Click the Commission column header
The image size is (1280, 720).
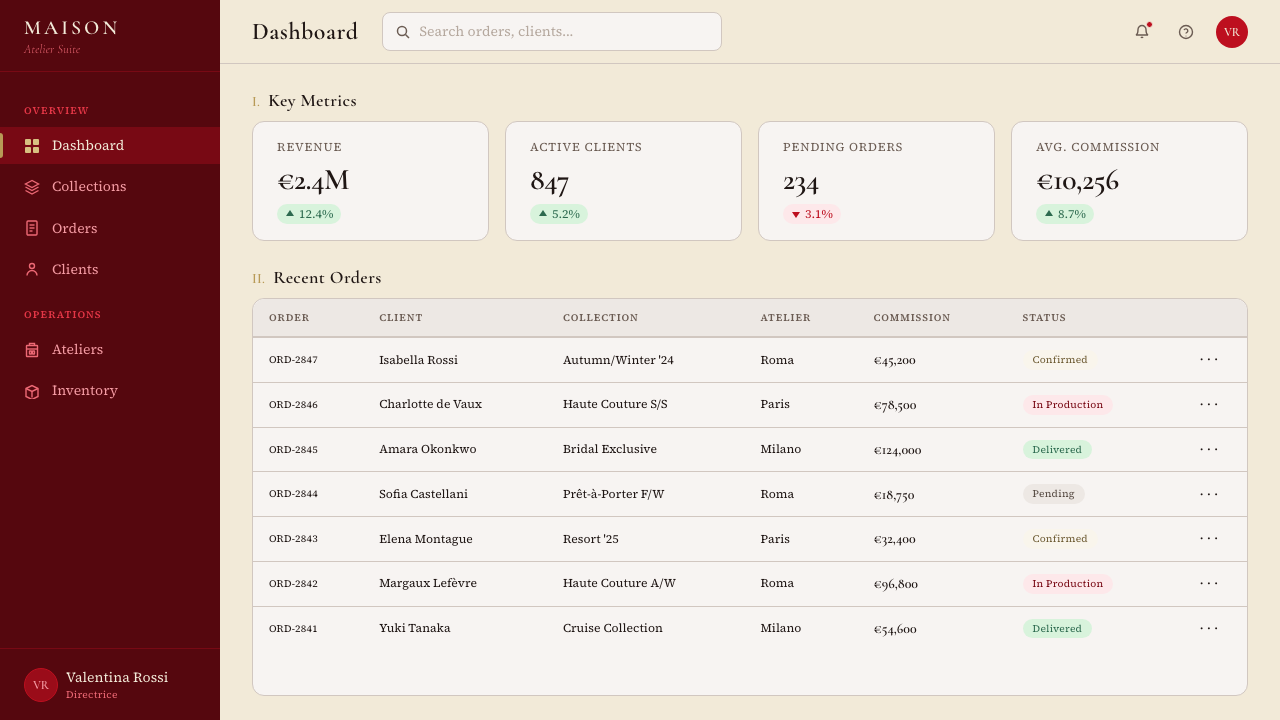pyautogui.click(x=912, y=318)
